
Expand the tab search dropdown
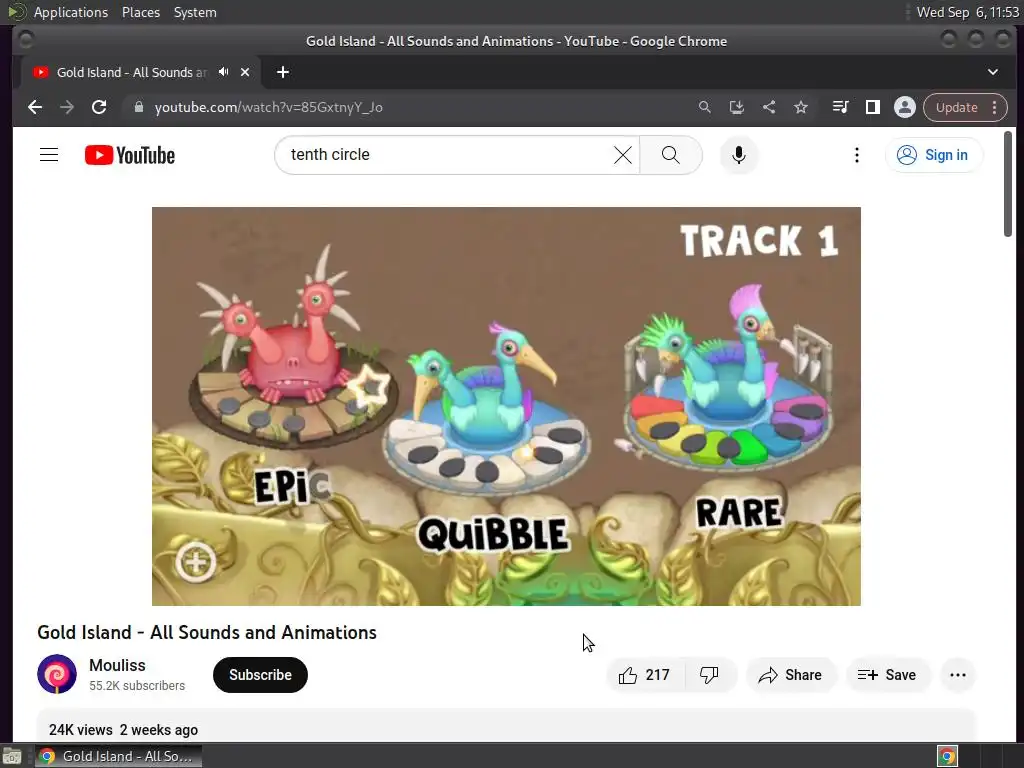coord(993,72)
